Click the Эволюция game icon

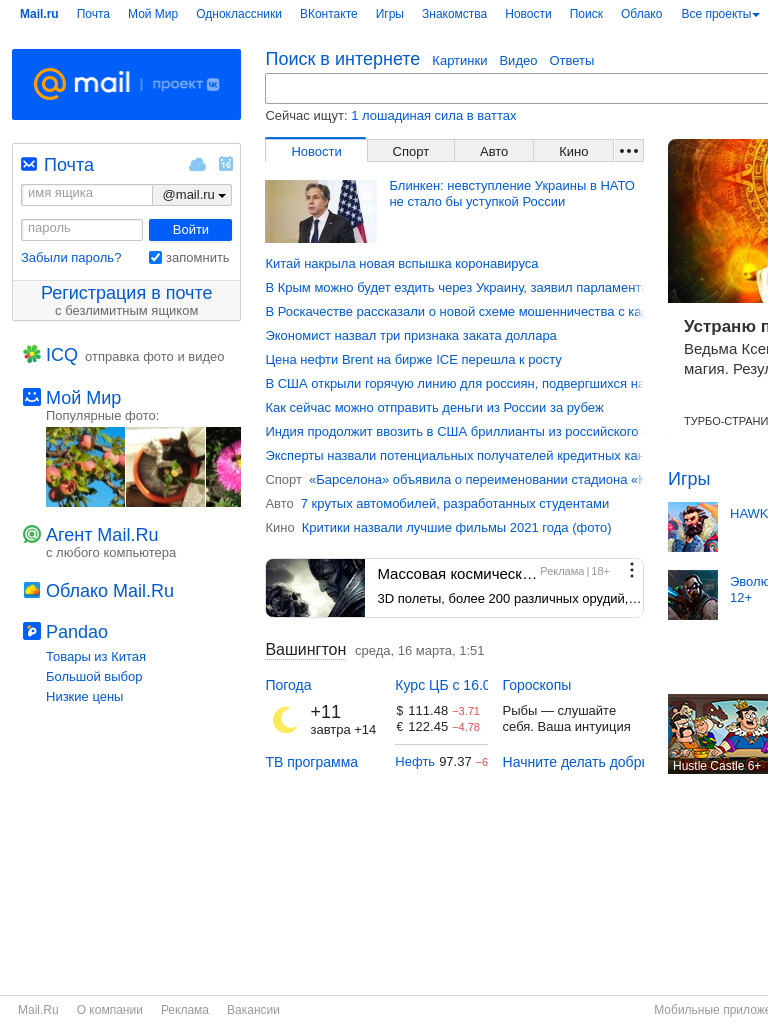[693, 595]
